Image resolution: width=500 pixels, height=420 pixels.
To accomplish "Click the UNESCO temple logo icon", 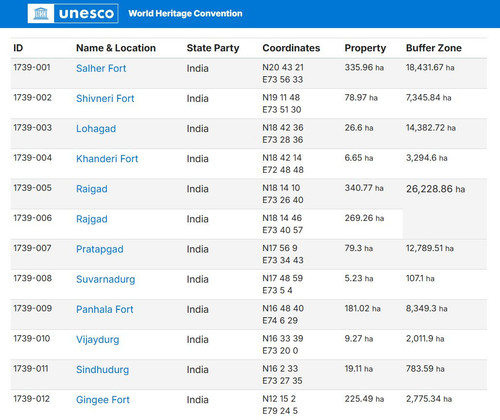I will [41, 13].
